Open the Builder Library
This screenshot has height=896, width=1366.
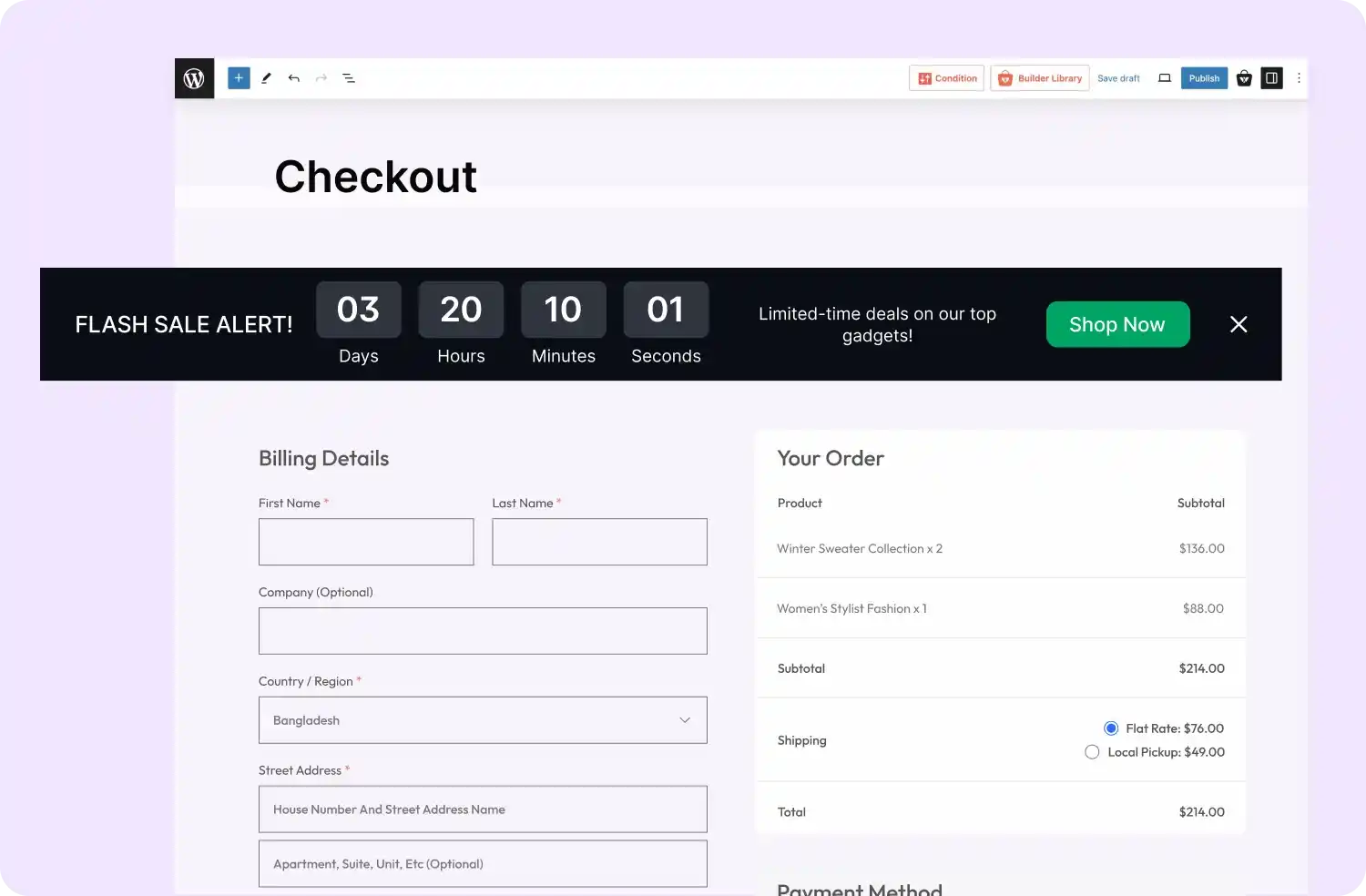[x=1039, y=78]
